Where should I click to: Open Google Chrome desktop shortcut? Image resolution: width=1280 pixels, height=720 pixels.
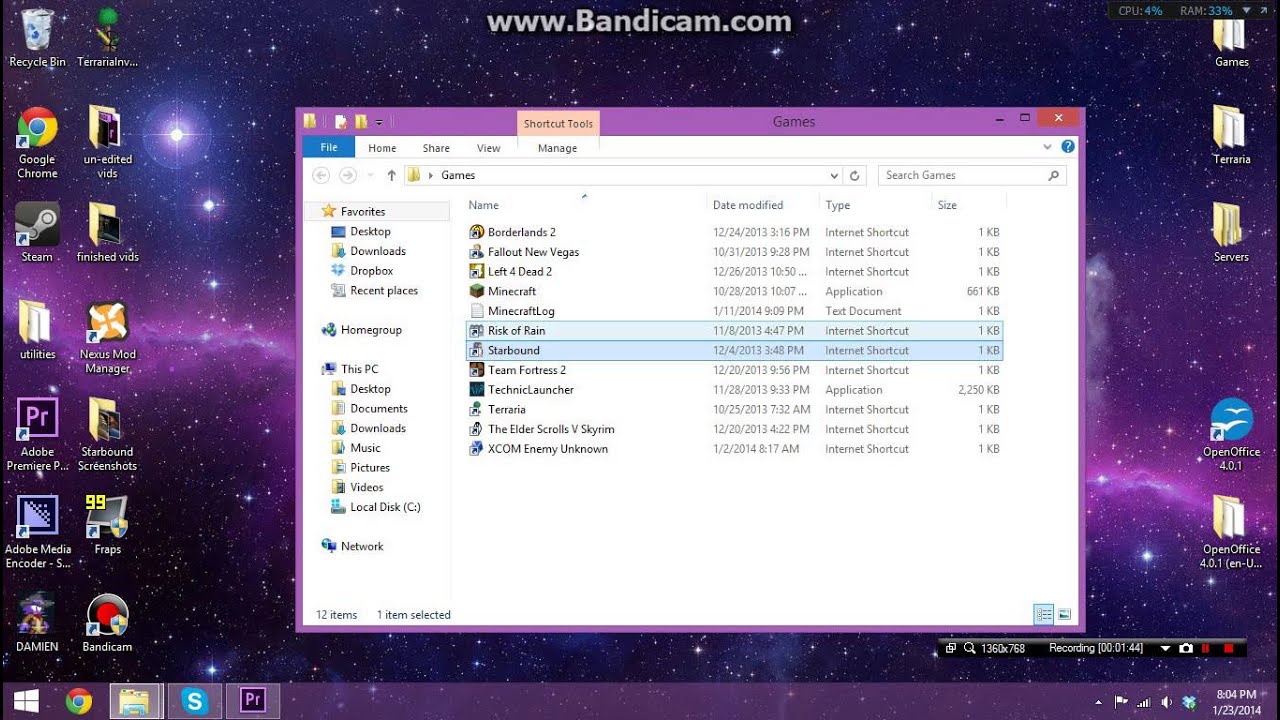click(x=37, y=142)
